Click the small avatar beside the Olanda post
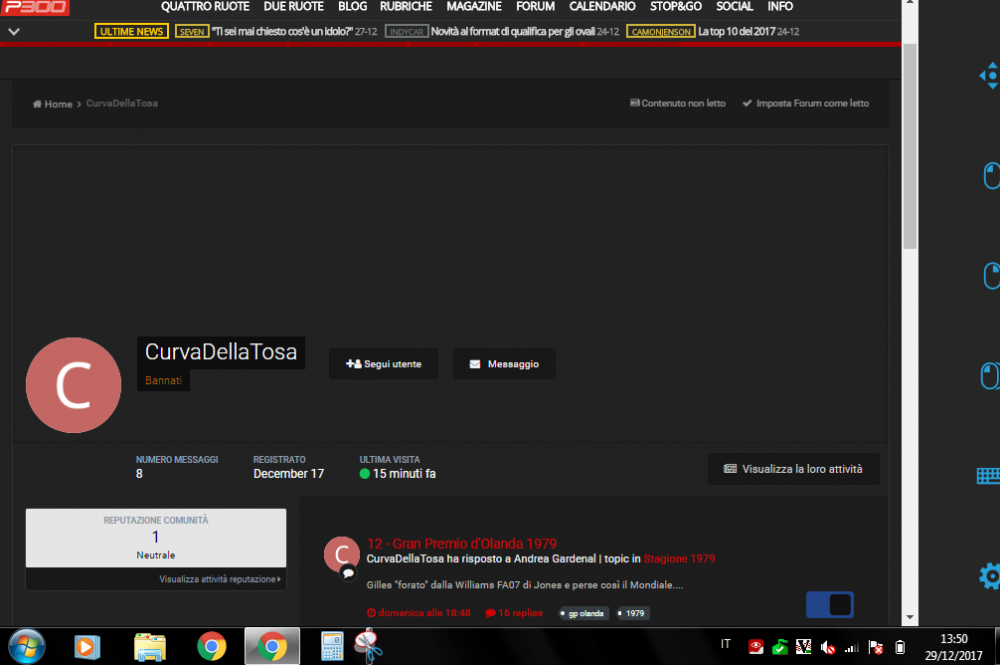Viewport: 1000px width, 665px height. coord(342,555)
